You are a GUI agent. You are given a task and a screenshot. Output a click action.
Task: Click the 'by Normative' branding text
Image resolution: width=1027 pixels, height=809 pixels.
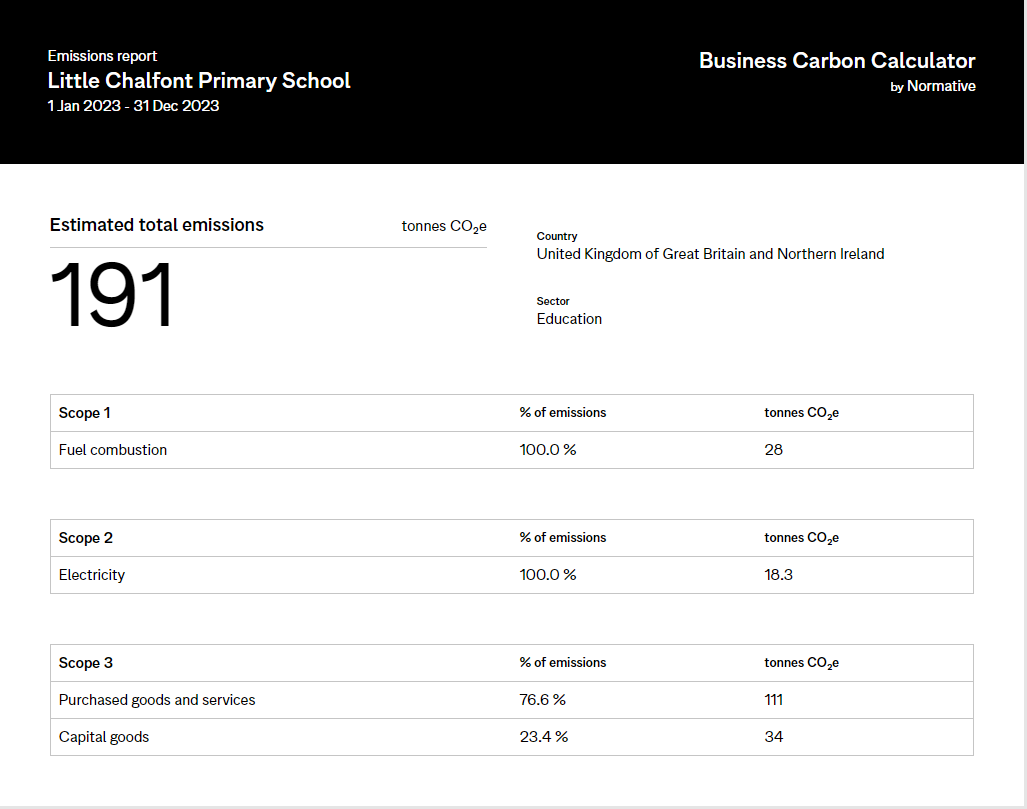click(x=932, y=87)
